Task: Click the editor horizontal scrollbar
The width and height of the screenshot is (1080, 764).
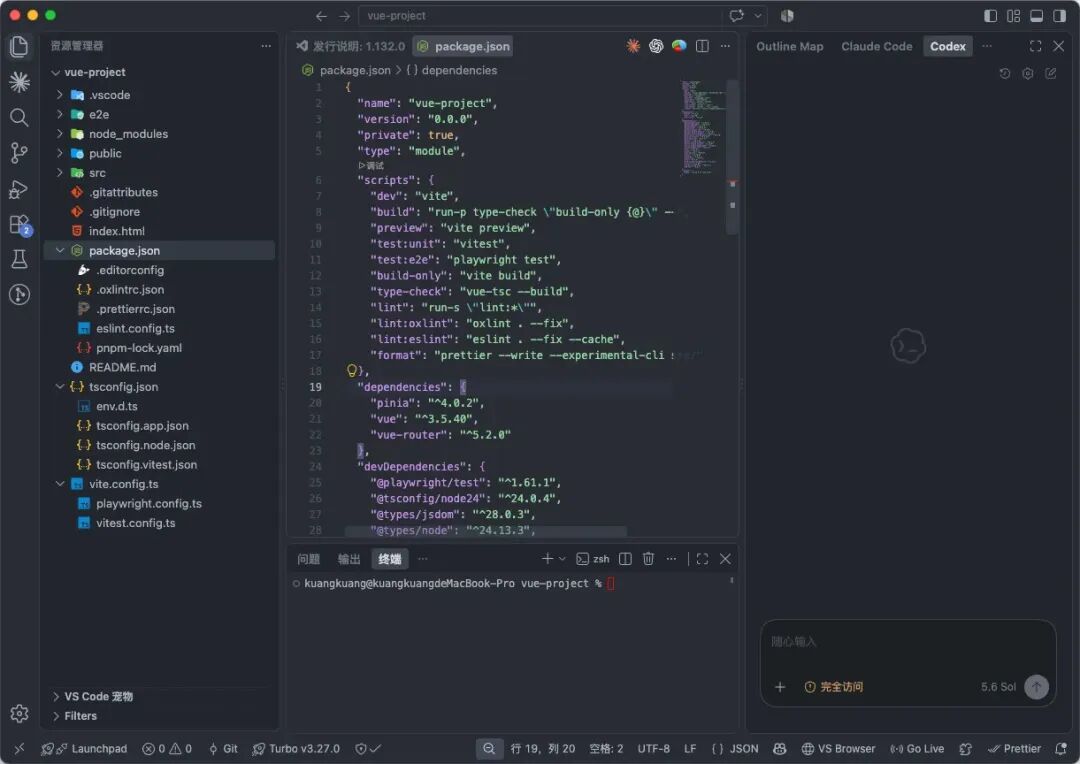Action: (x=486, y=531)
